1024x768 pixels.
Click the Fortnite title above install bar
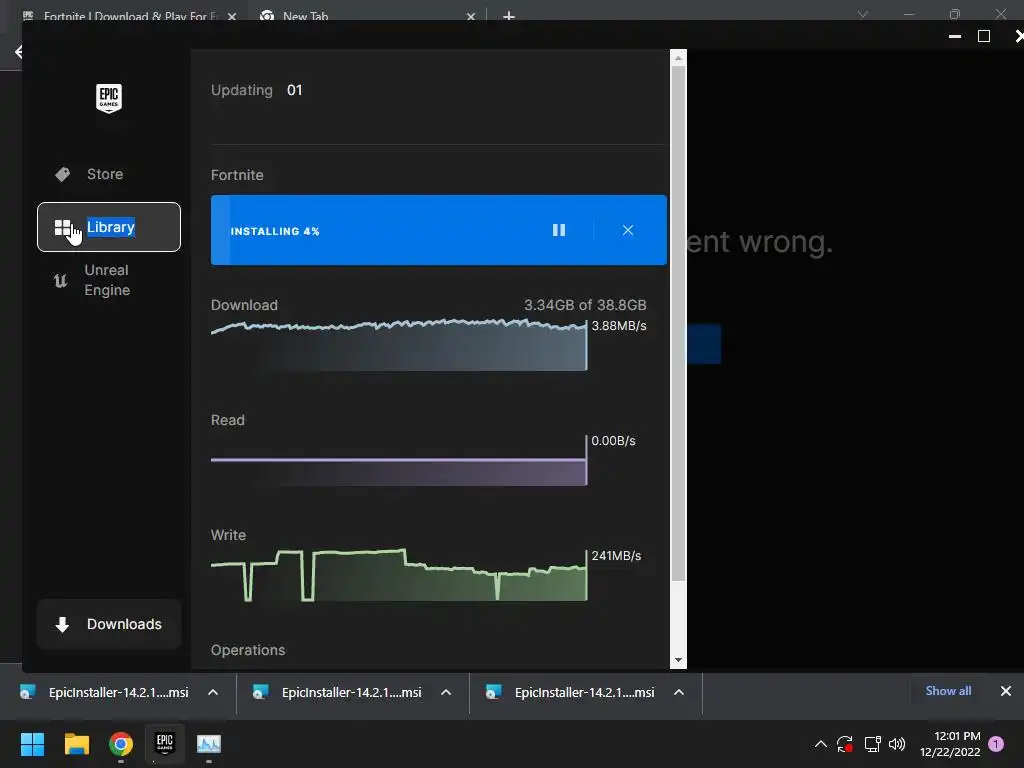pos(237,175)
